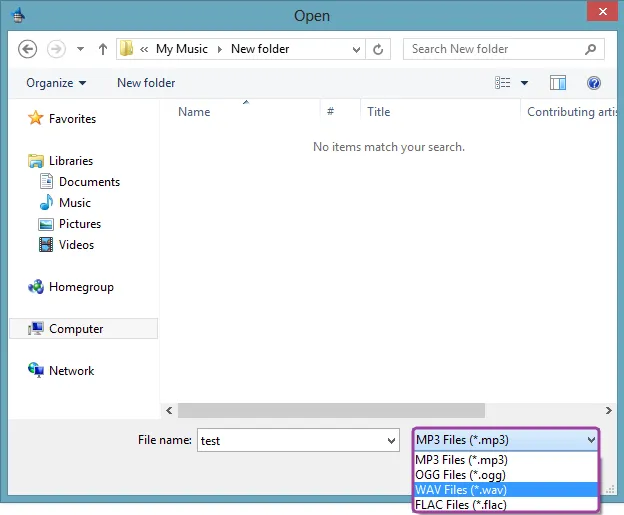This screenshot has height=515, width=624.
Task: Open the Organize menu
Action: [x=56, y=83]
